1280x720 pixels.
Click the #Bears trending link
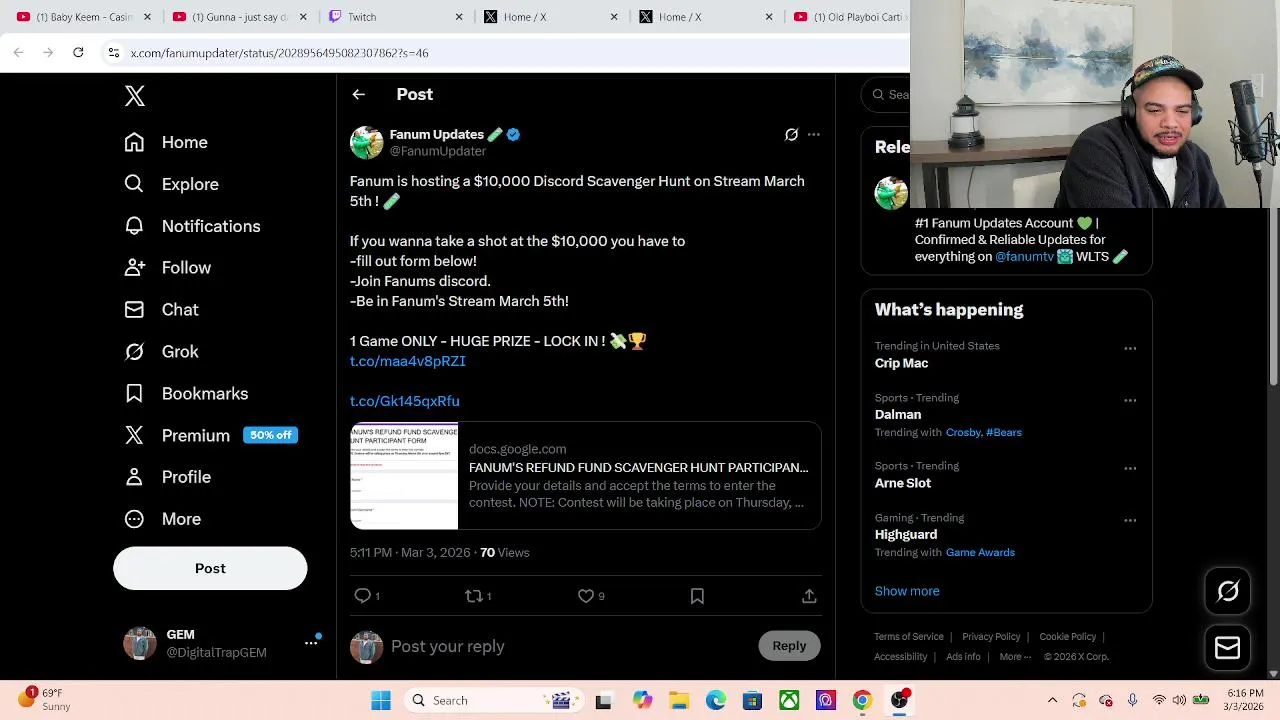1004,432
